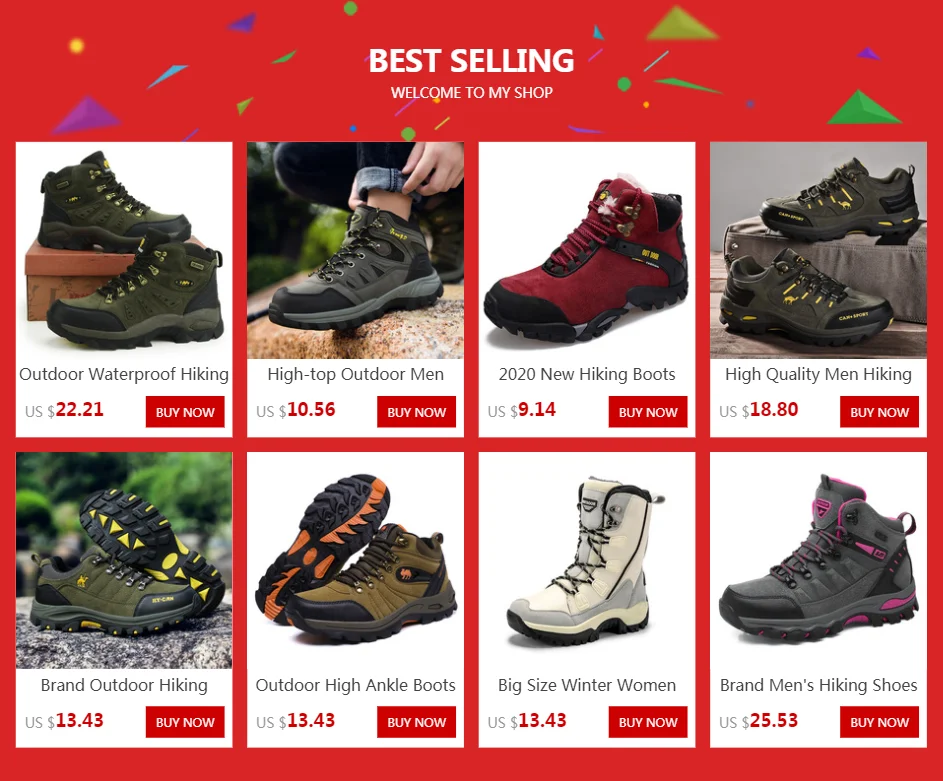Open the white Big Size Winter Women boot
This screenshot has width=943, height=781.
[x=587, y=560]
